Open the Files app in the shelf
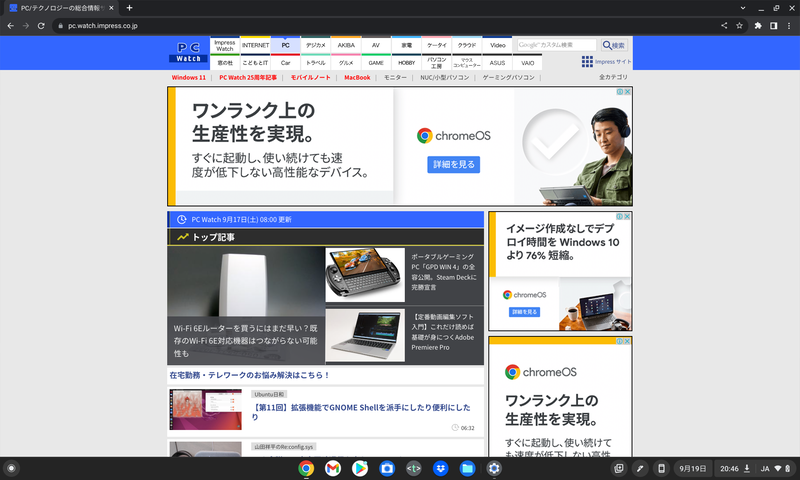Viewport: 800px width, 480px height. (467, 468)
